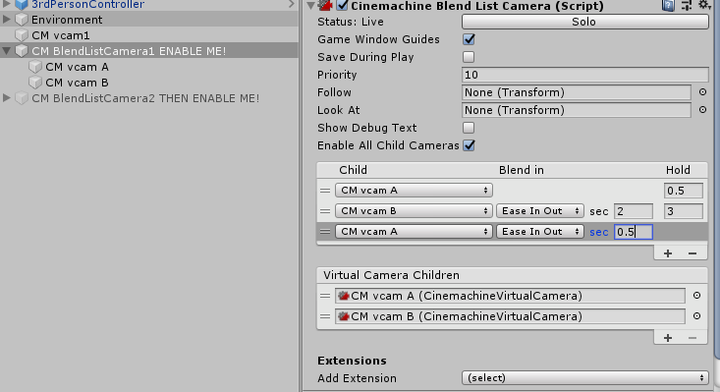This screenshot has width=720, height=392.
Task: Select Environment label in hierarchy
Action: click(67, 20)
